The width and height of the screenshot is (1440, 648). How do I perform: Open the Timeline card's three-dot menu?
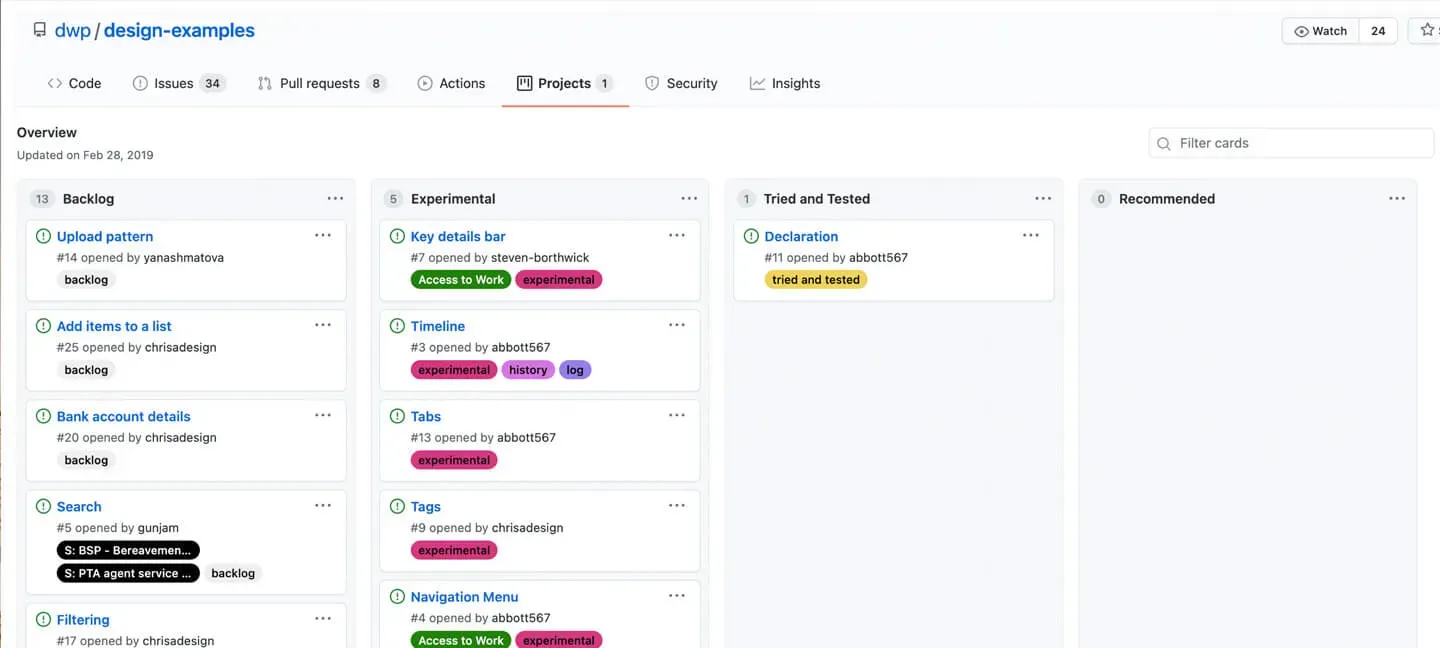pos(677,325)
